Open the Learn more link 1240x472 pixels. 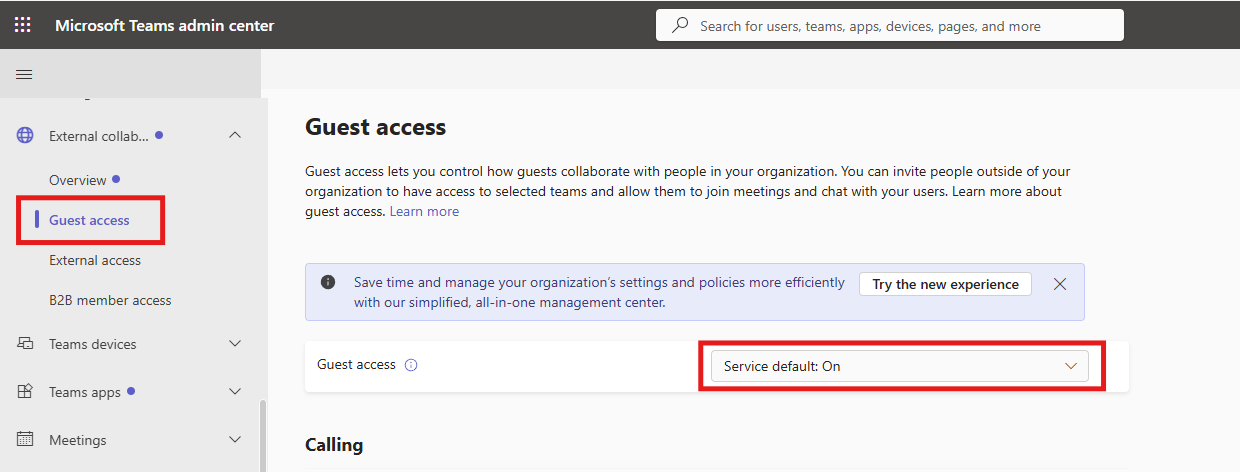[424, 211]
